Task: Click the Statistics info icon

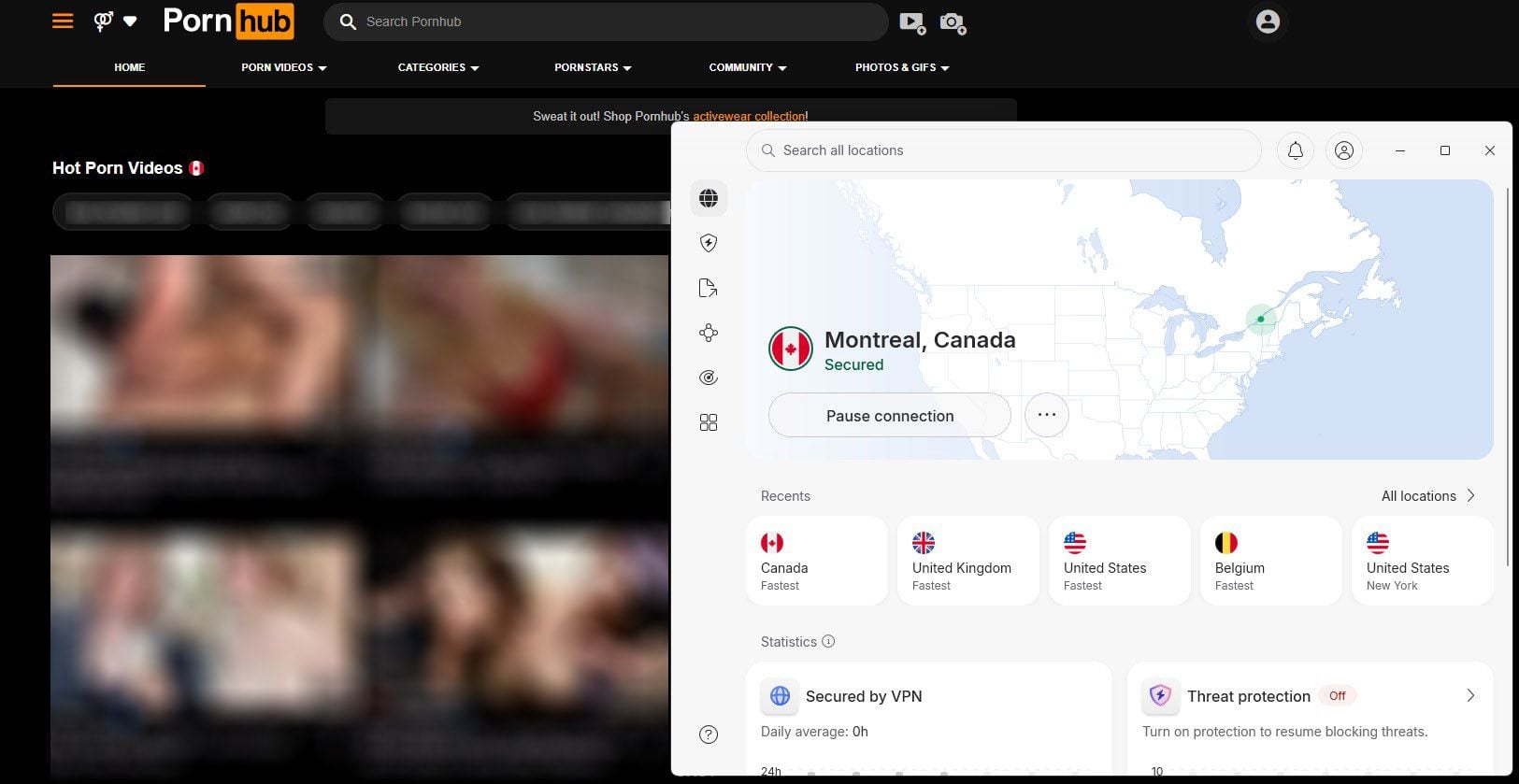Action: pos(828,641)
